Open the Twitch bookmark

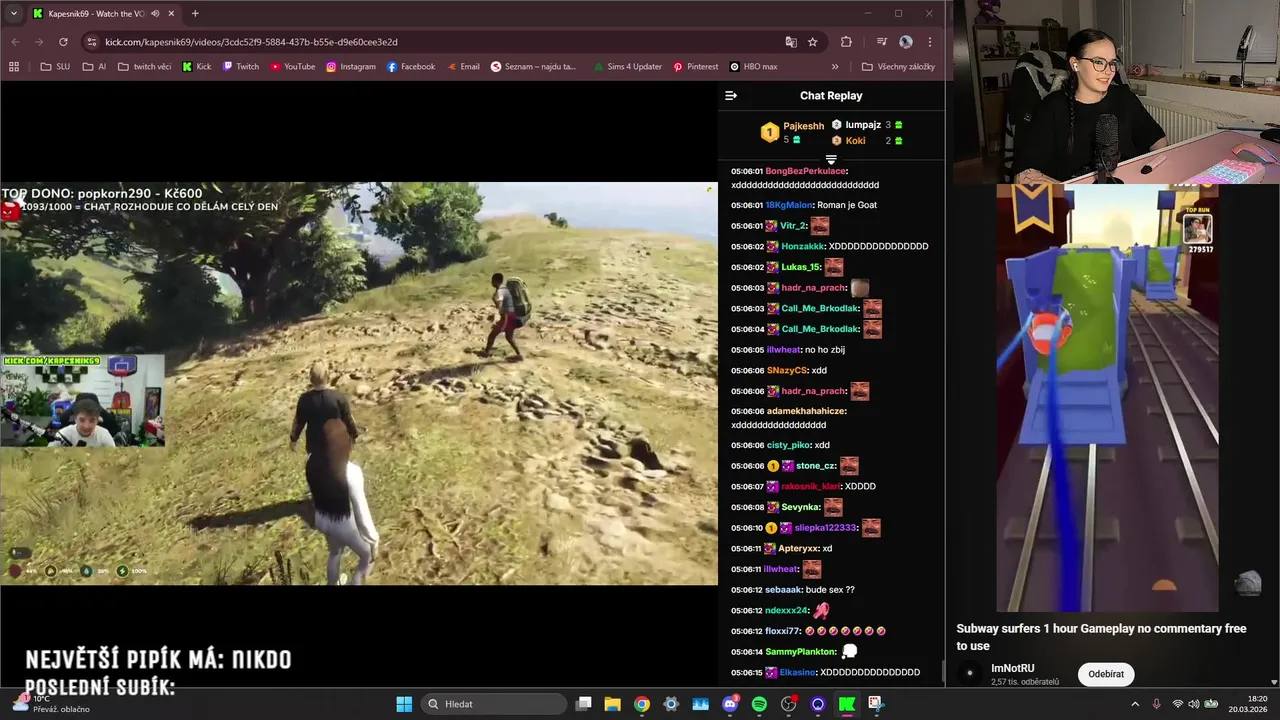[241, 67]
